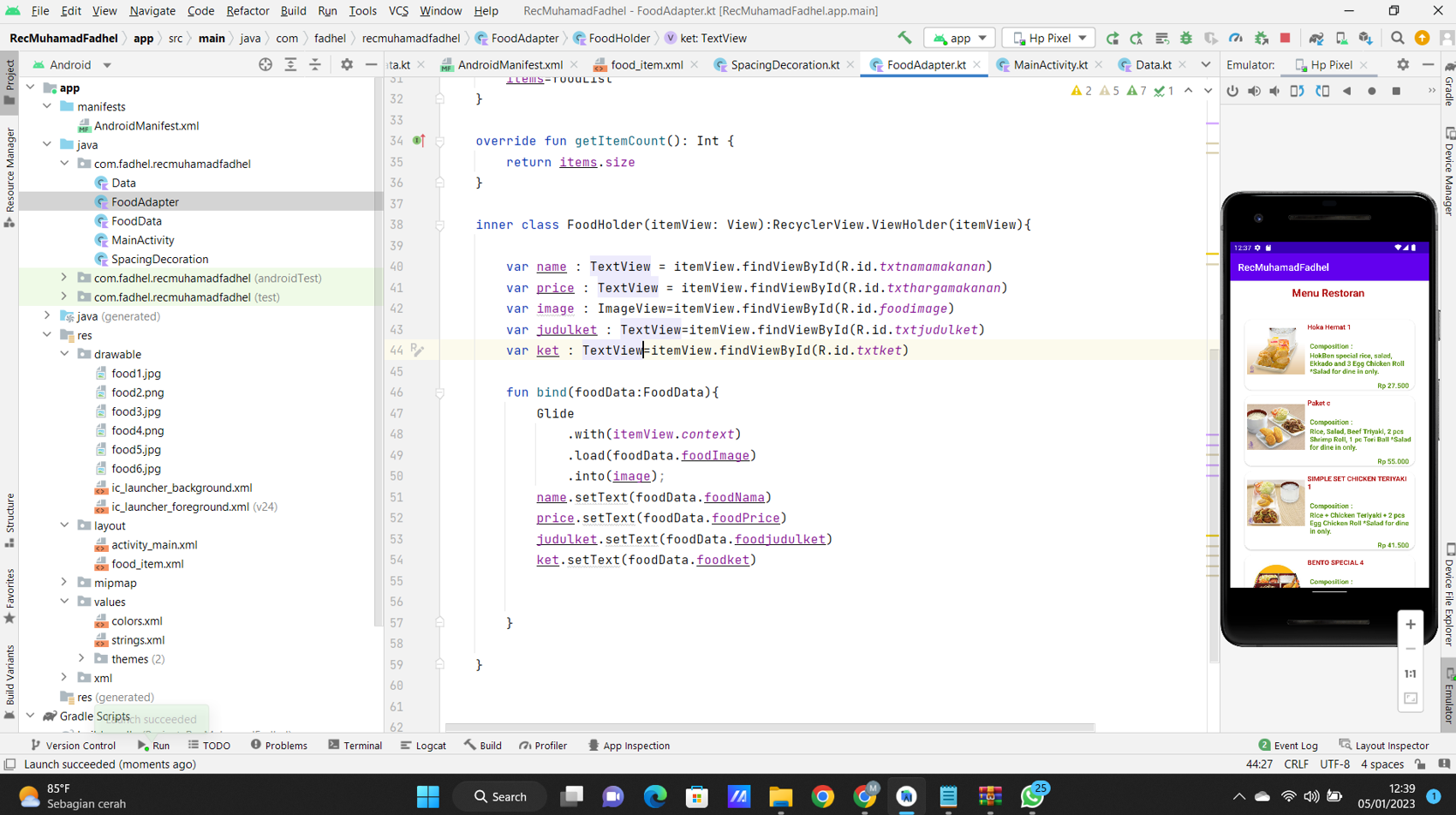The height and width of the screenshot is (815, 1456).
Task: Switch to the MainActivity.kt tab
Action: tap(1049, 64)
